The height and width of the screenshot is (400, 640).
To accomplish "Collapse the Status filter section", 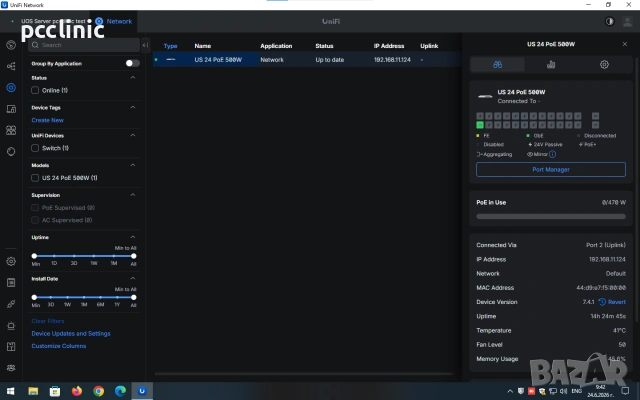I will [x=133, y=78].
